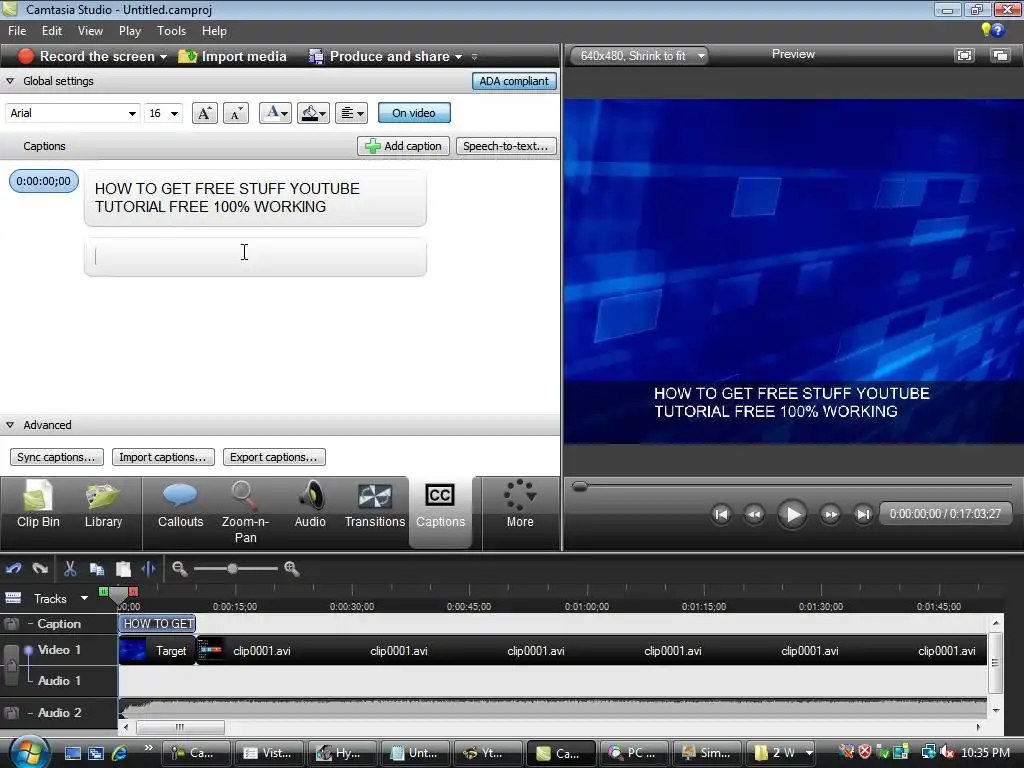
Task: Toggle lock on the Caption track
Action: point(11,624)
